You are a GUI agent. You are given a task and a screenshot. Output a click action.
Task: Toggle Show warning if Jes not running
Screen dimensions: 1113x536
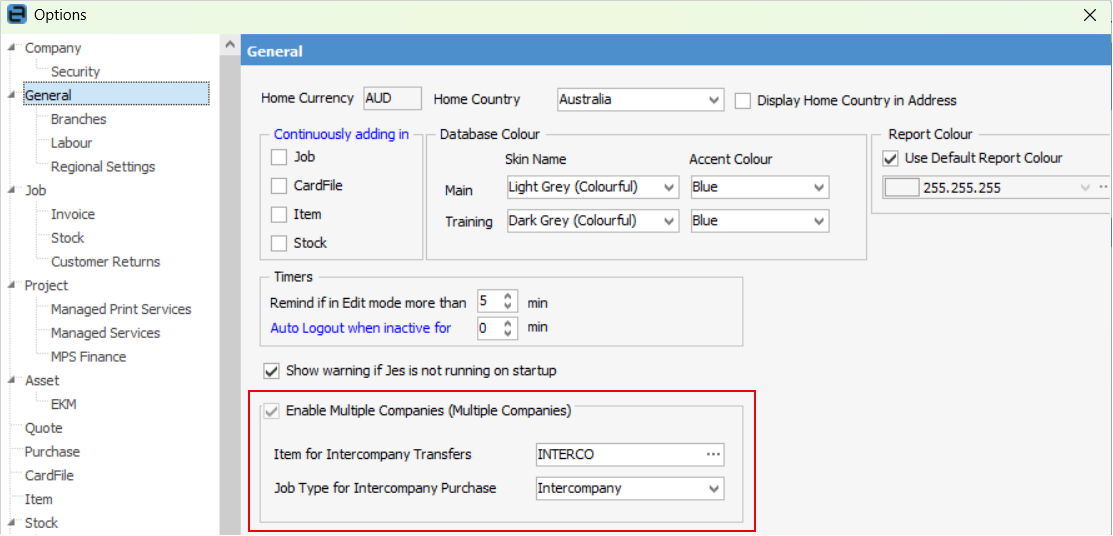271,371
